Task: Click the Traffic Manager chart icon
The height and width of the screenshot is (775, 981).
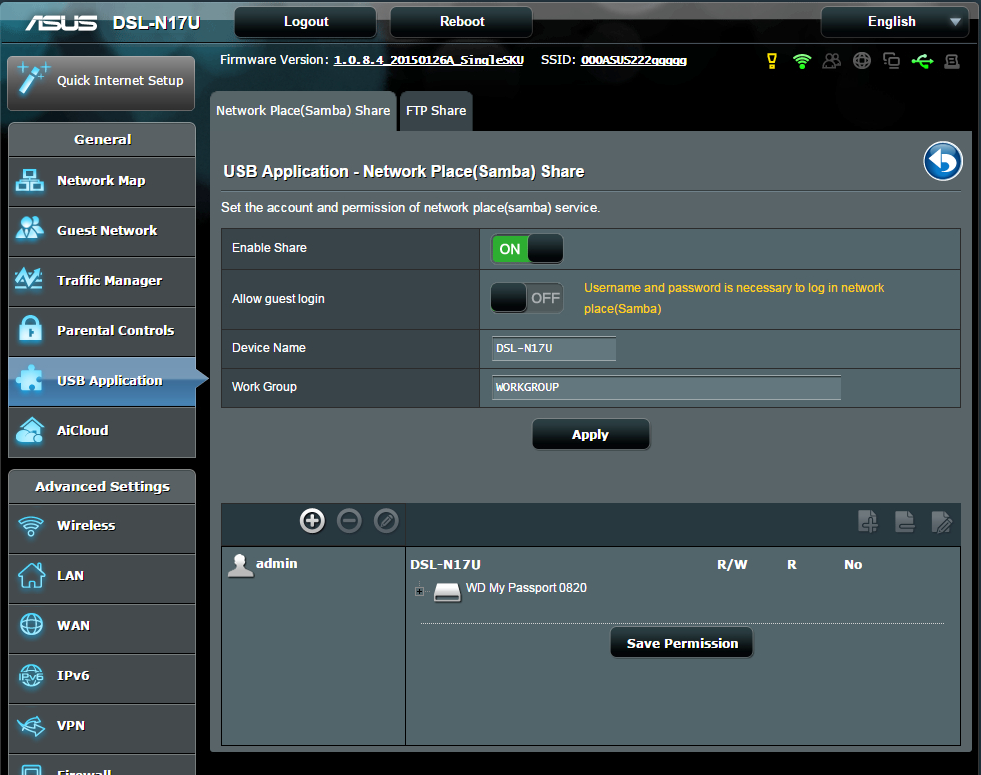Action: [29, 279]
